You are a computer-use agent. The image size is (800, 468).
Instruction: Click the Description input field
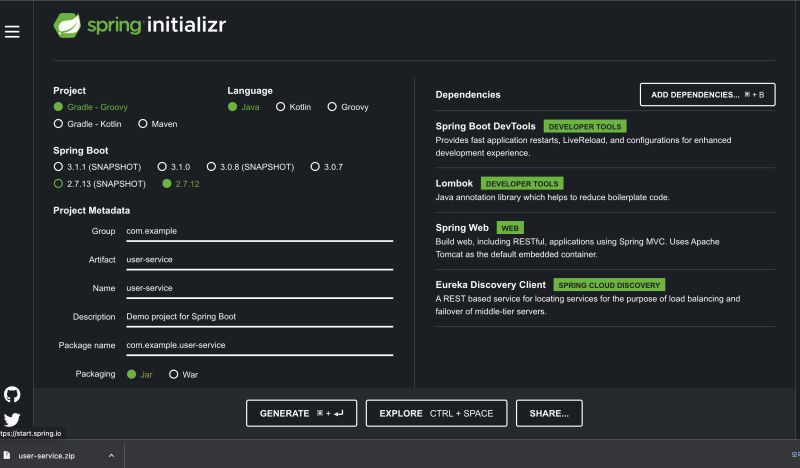click(260, 317)
